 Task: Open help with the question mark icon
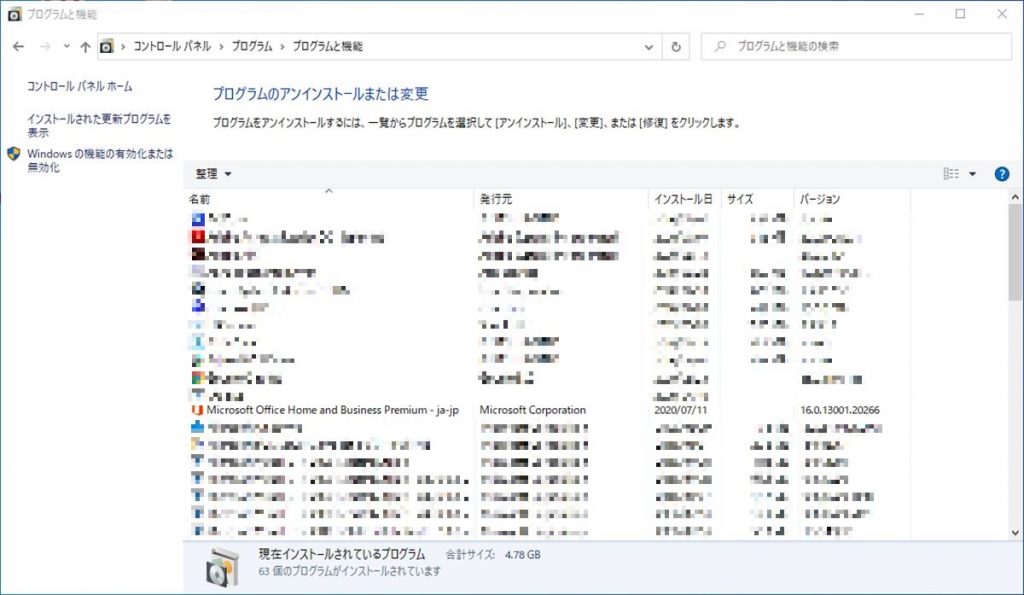click(1002, 174)
